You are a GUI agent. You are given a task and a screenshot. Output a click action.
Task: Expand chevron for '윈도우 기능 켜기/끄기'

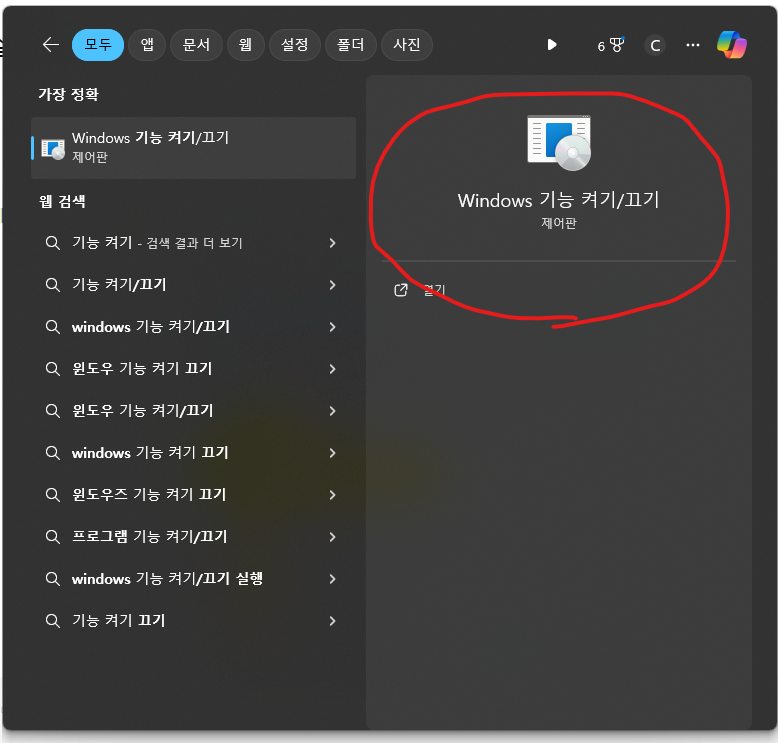tap(332, 411)
